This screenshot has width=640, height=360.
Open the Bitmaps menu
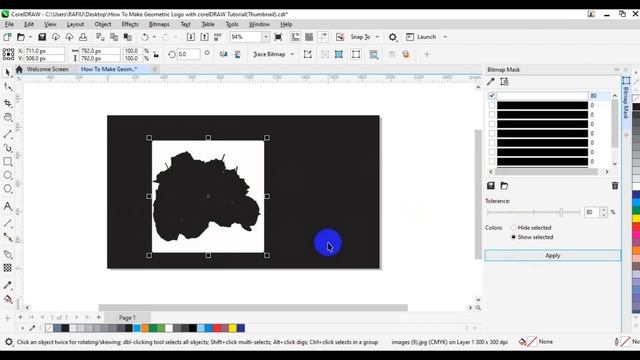tap(159, 24)
